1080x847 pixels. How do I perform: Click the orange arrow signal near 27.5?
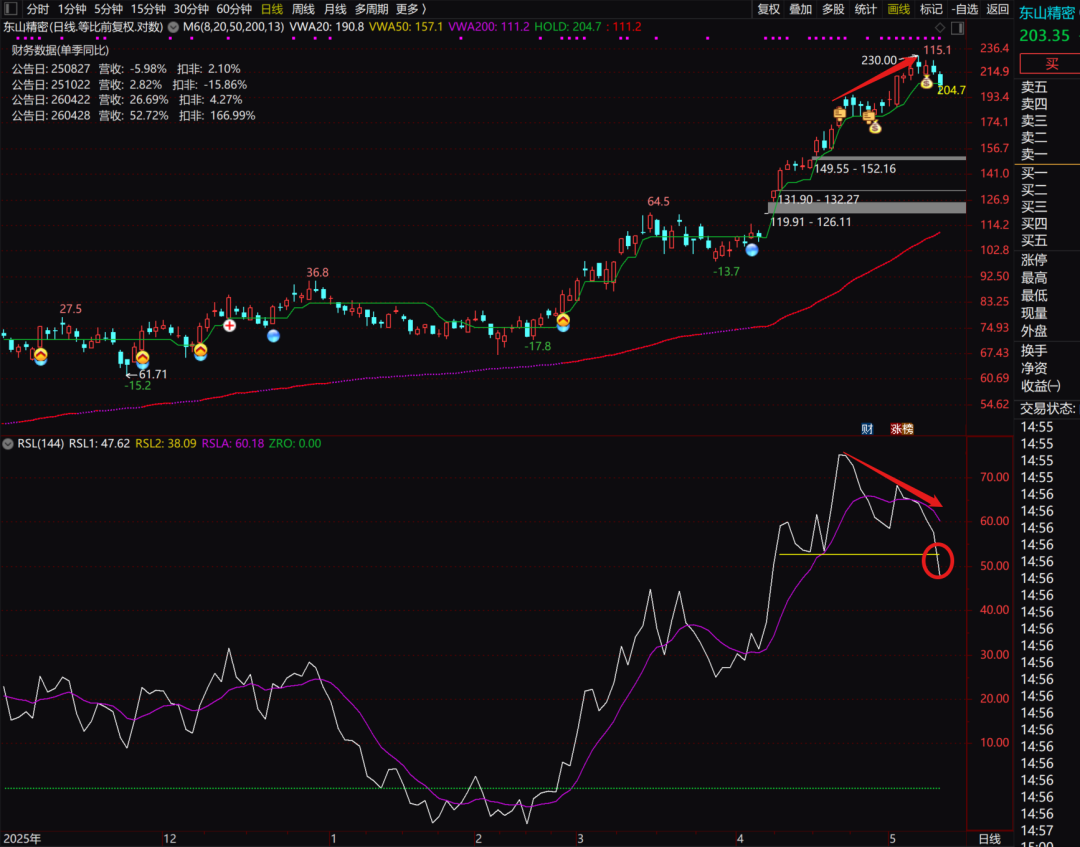[x=41, y=355]
